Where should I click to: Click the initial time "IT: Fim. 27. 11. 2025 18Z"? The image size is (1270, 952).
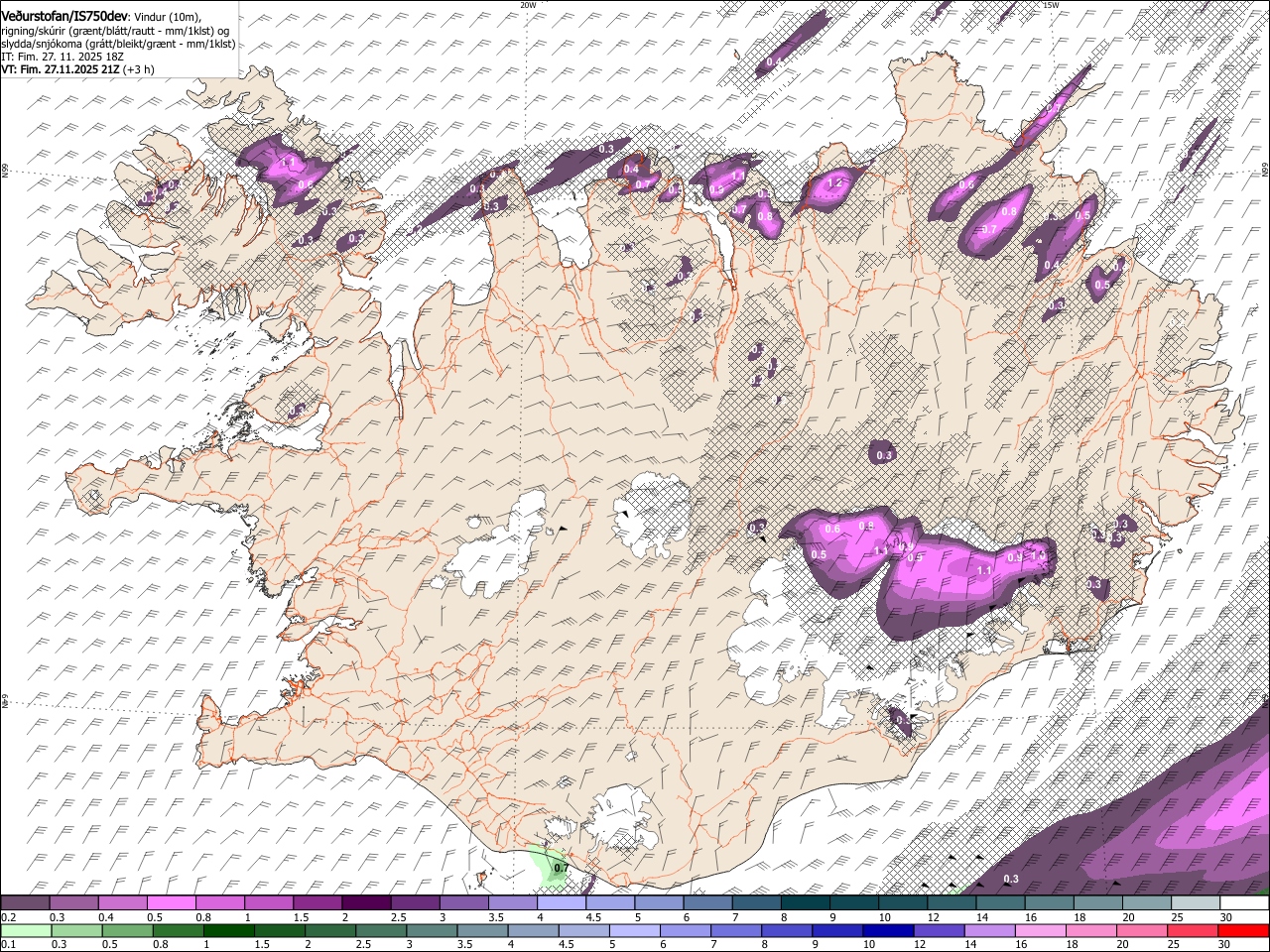click(63, 57)
